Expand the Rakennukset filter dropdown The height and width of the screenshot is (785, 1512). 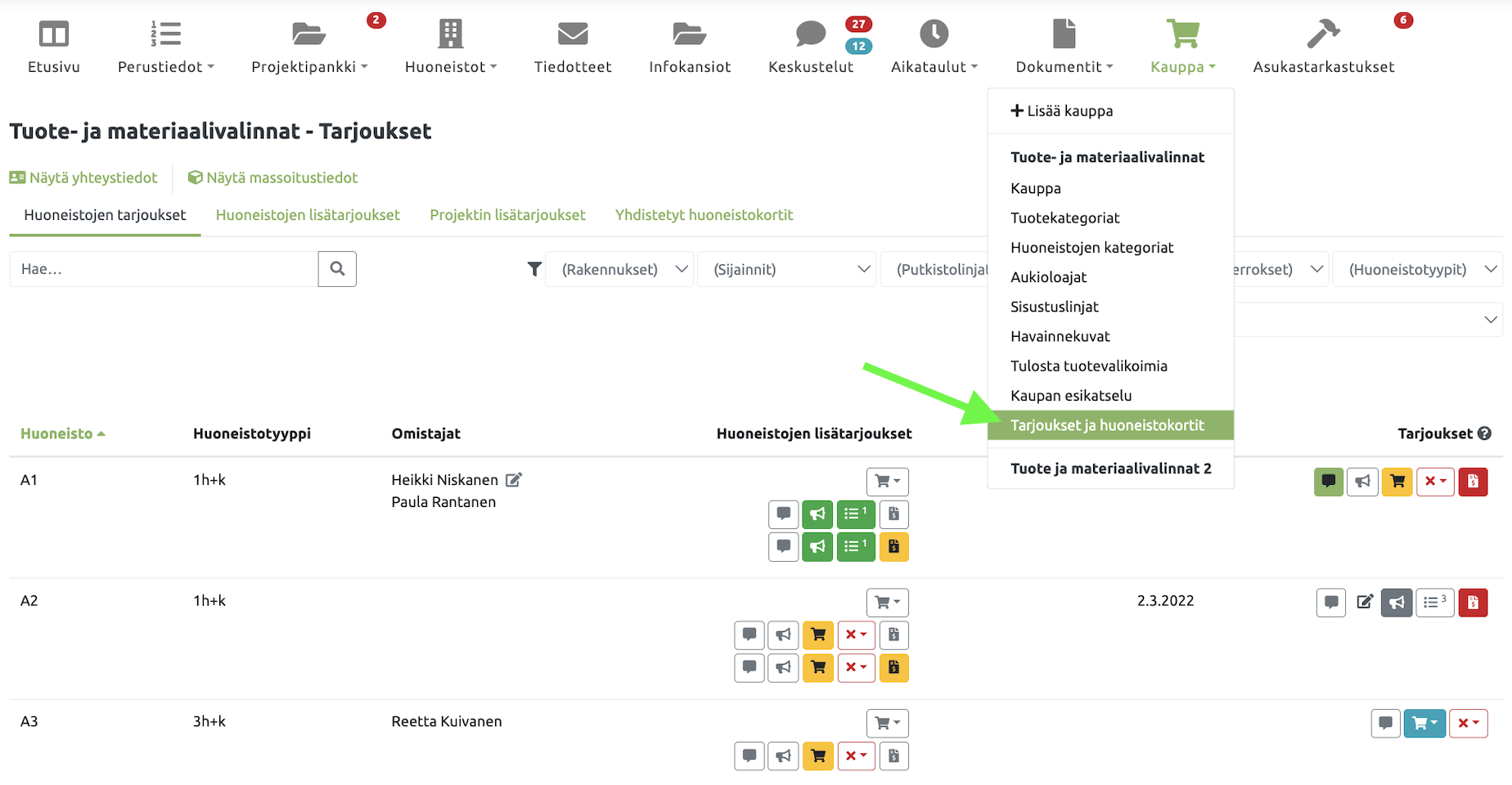[624, 269]
